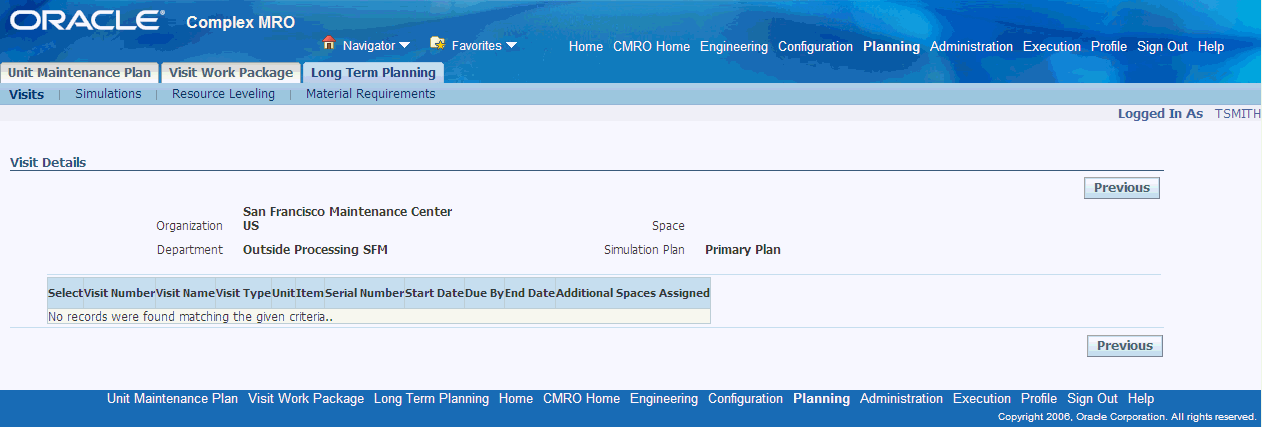1262x427 pixels.
Task: Open the Simulations subtab
Action: (x=108, y=94)
